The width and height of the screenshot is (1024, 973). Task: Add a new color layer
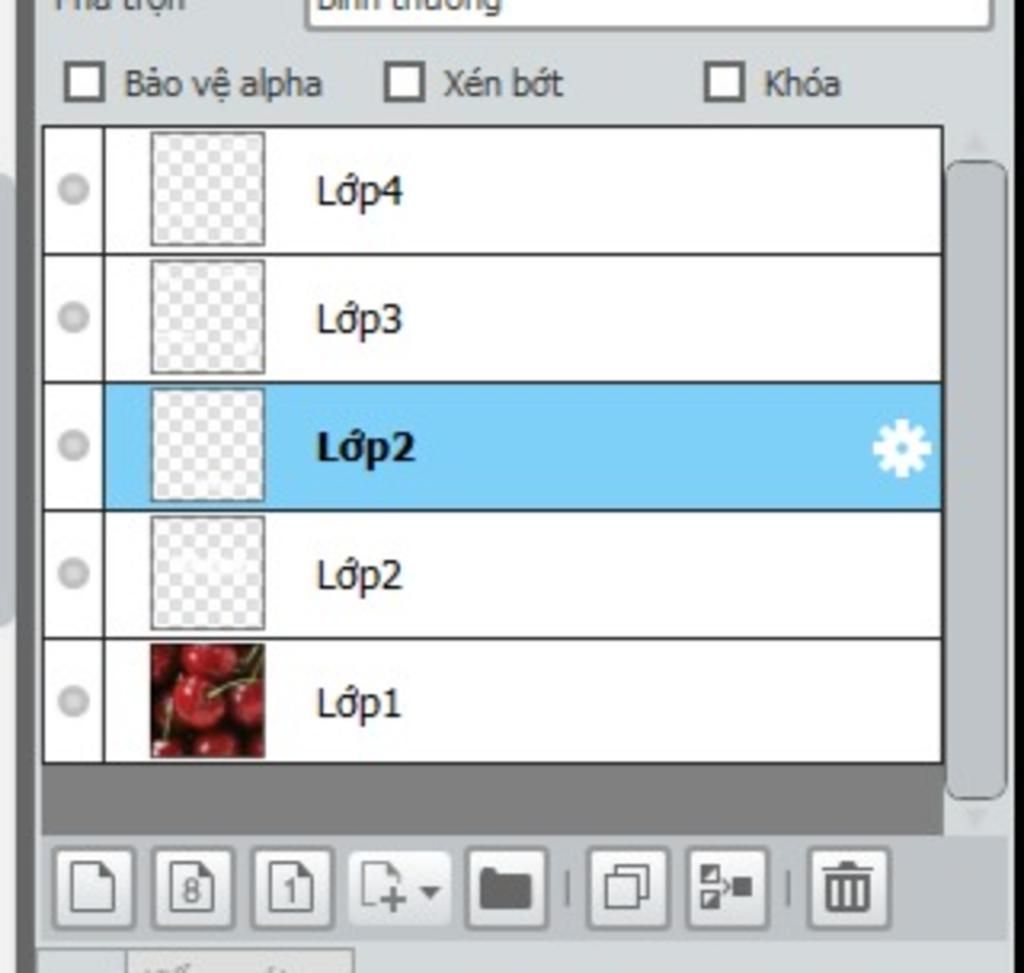click(x=94, y=888)
